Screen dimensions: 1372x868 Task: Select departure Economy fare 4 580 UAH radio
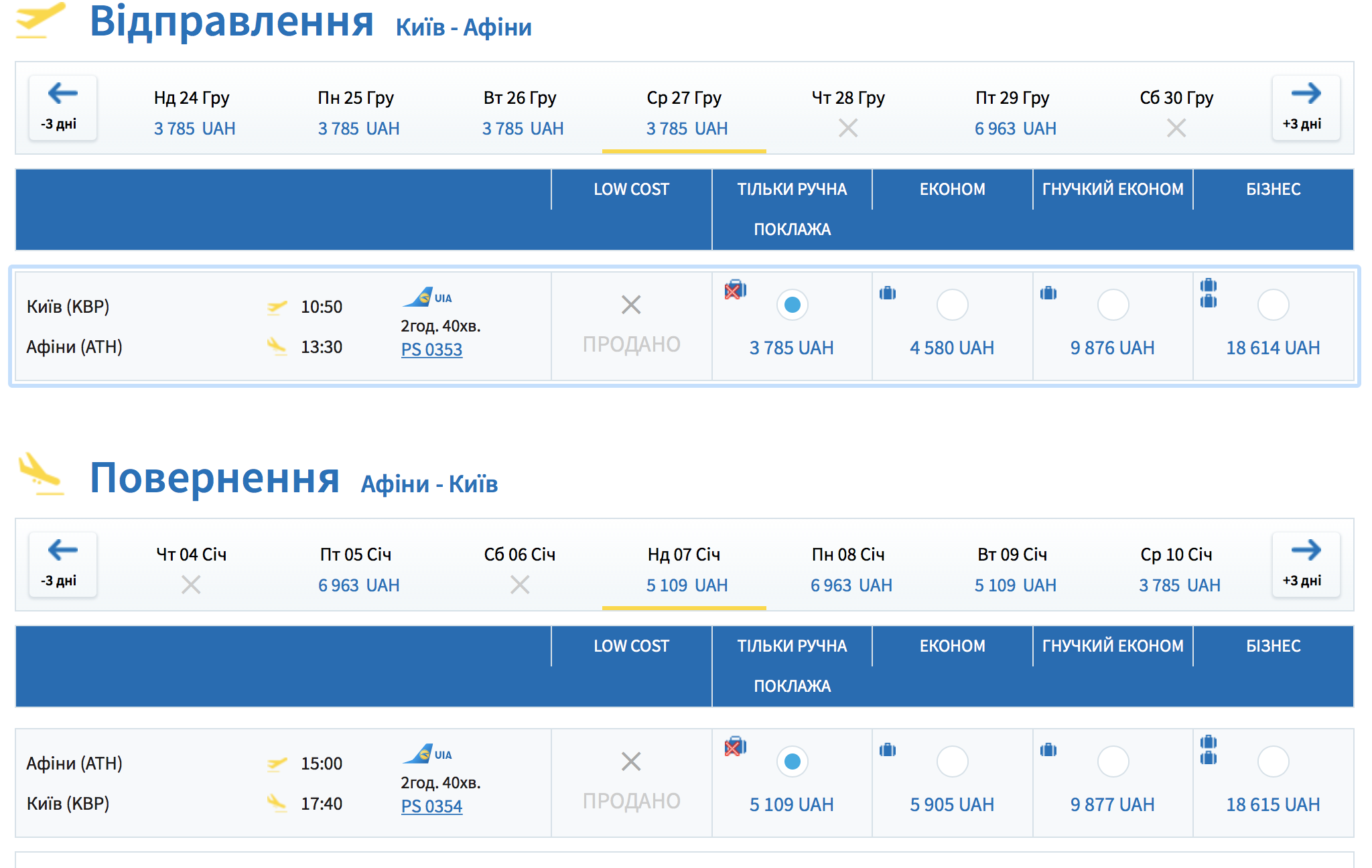pos(952,305)
